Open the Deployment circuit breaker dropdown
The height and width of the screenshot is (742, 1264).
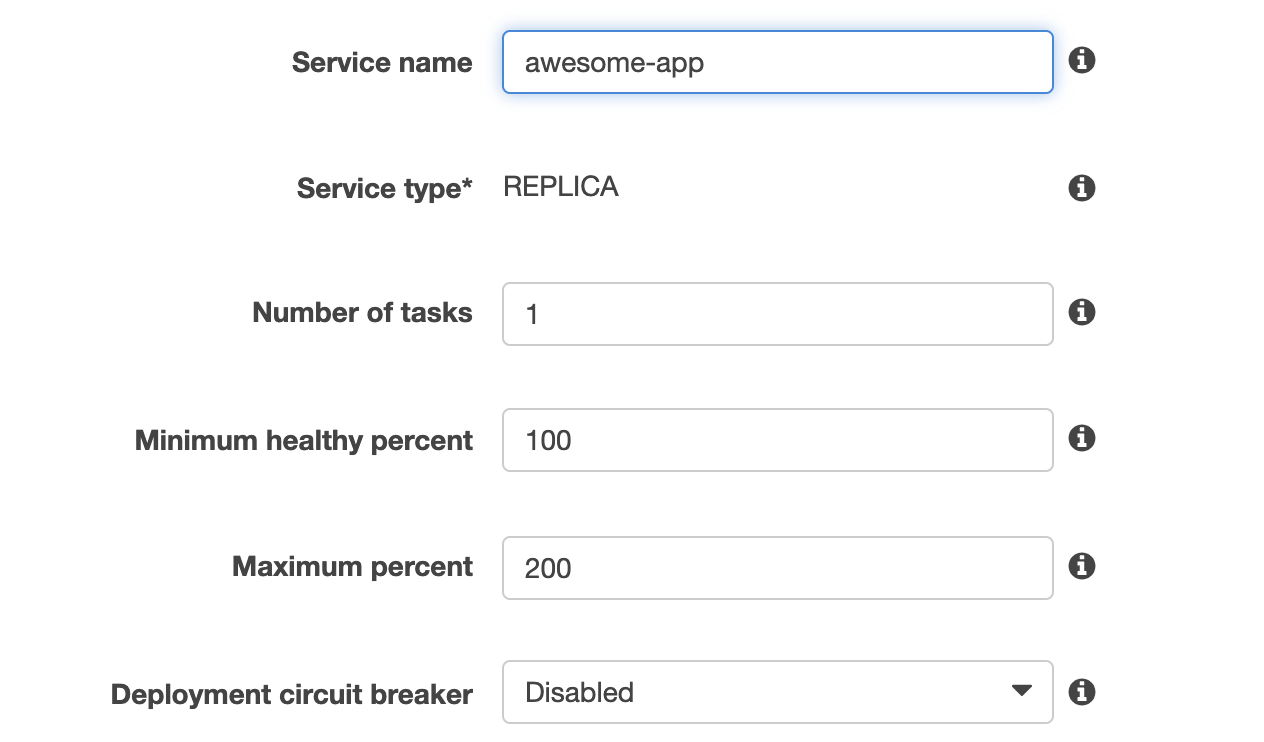[x=778, y=691]
